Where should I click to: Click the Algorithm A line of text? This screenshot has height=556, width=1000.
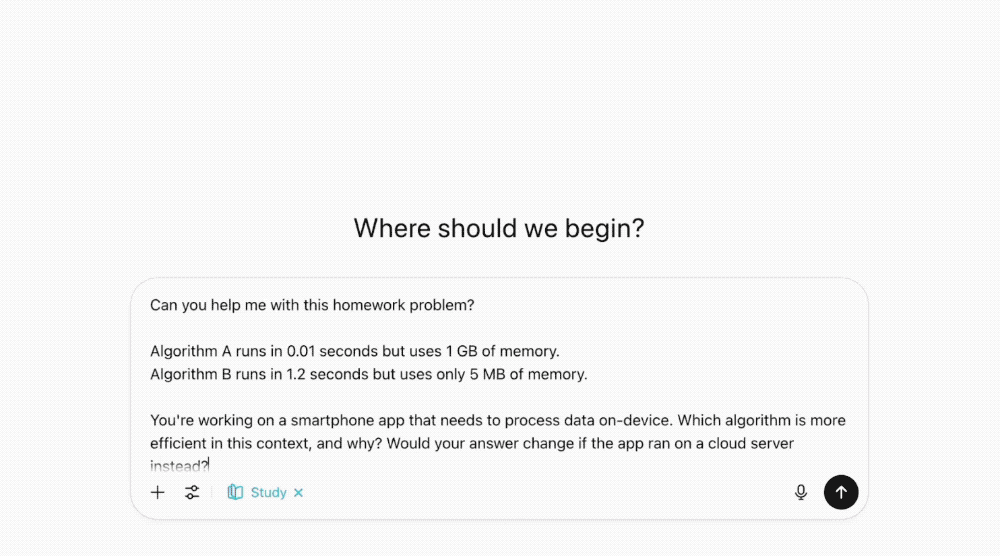tap(354, 351)
